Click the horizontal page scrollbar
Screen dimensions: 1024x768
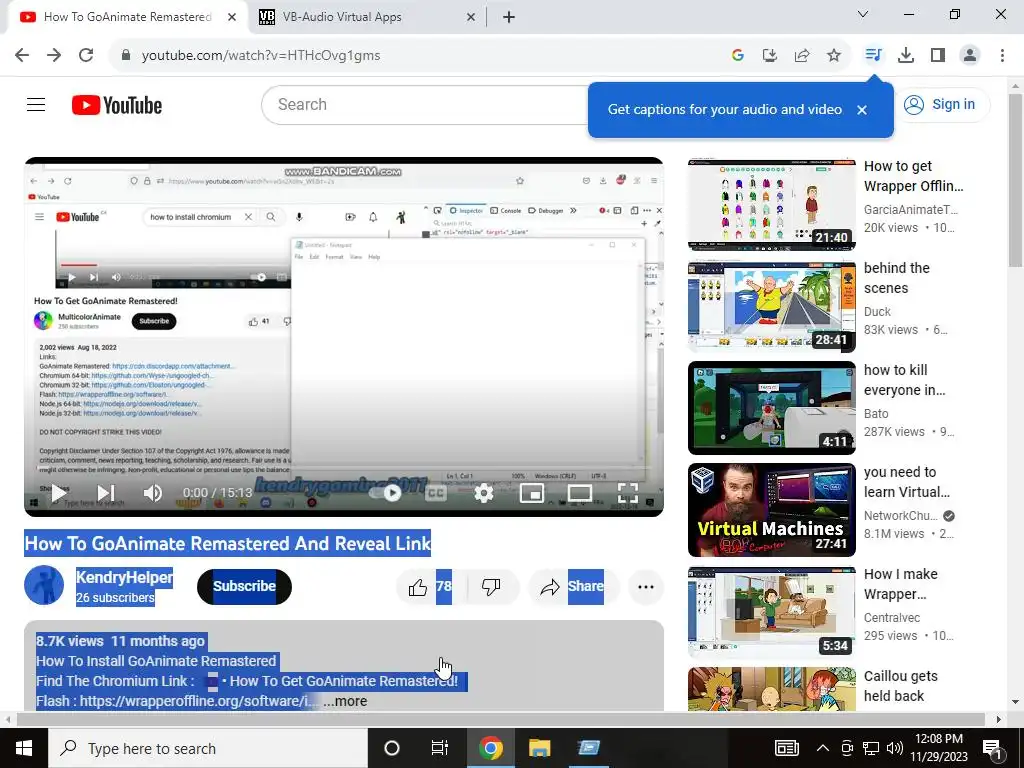[x=500, y=719]
